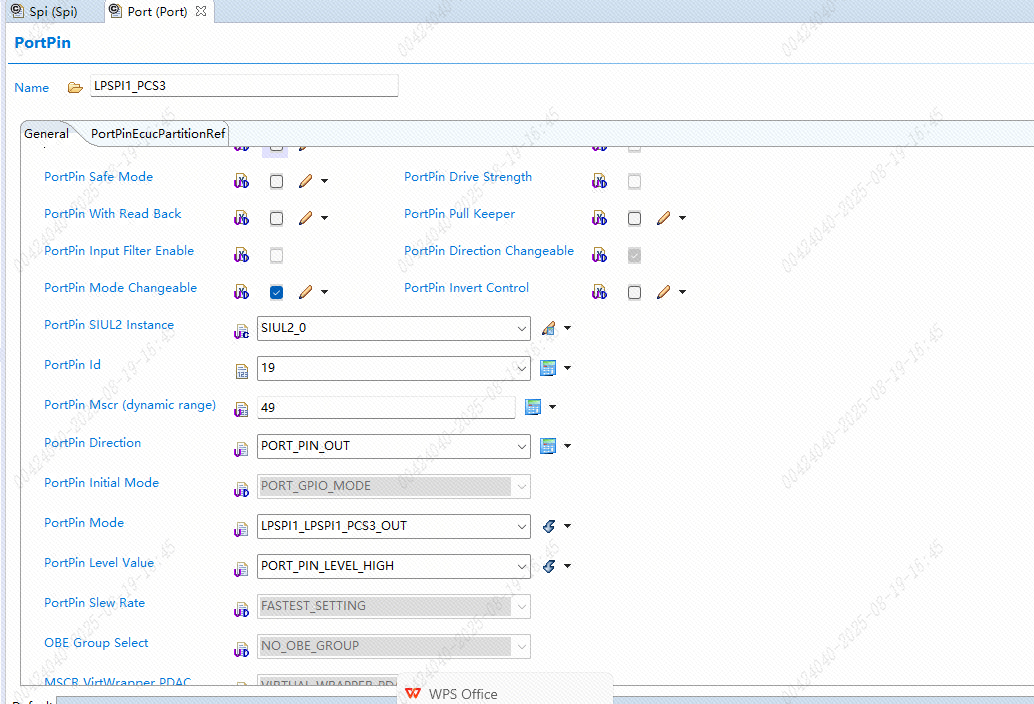Click calculator icon beside PortPin Mscr value
1034x704 pixels.
click(533, 407)
